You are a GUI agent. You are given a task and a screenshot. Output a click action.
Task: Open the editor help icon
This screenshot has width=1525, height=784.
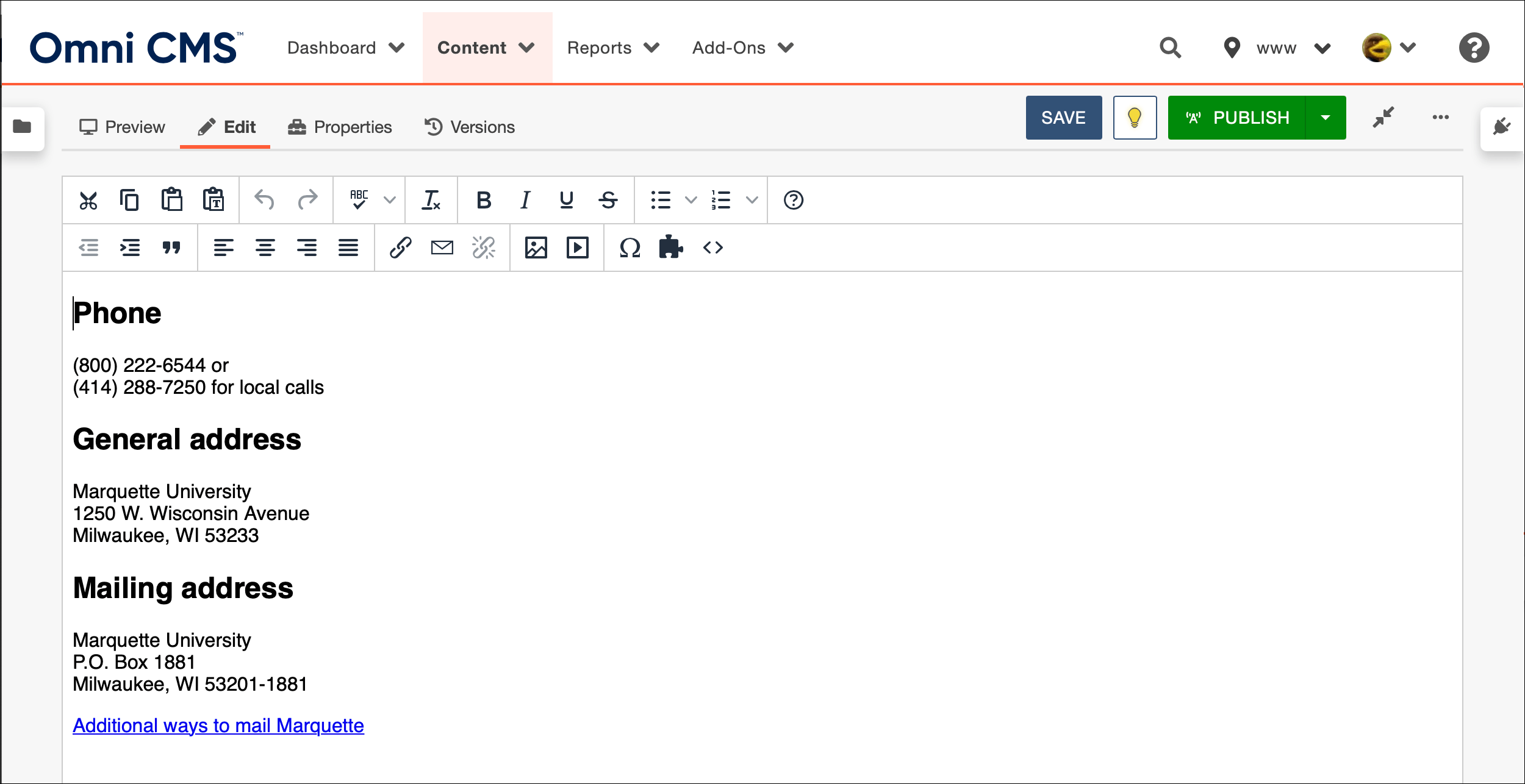point(794,200)
